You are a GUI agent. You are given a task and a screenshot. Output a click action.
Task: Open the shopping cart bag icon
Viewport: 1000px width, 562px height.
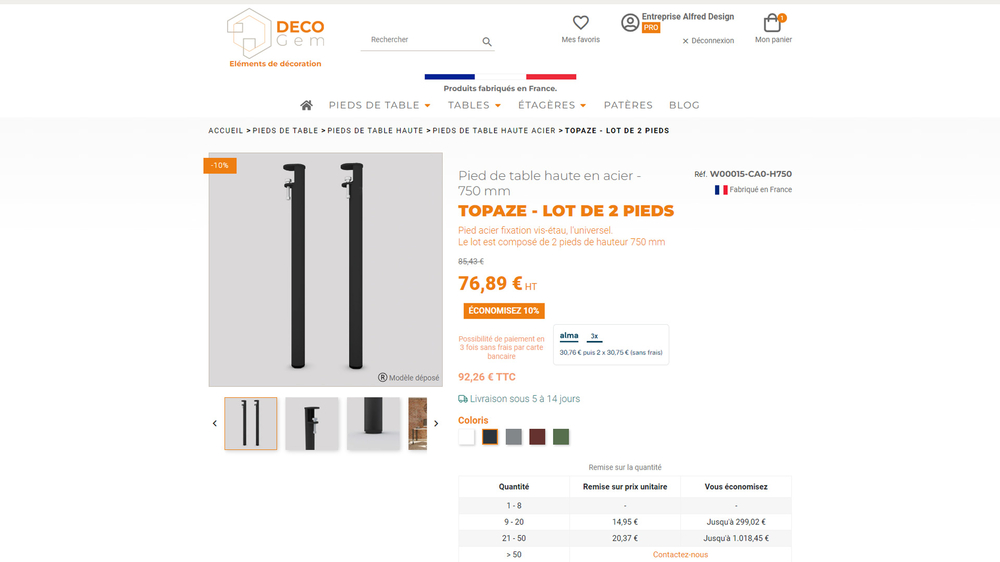[772, 23]
